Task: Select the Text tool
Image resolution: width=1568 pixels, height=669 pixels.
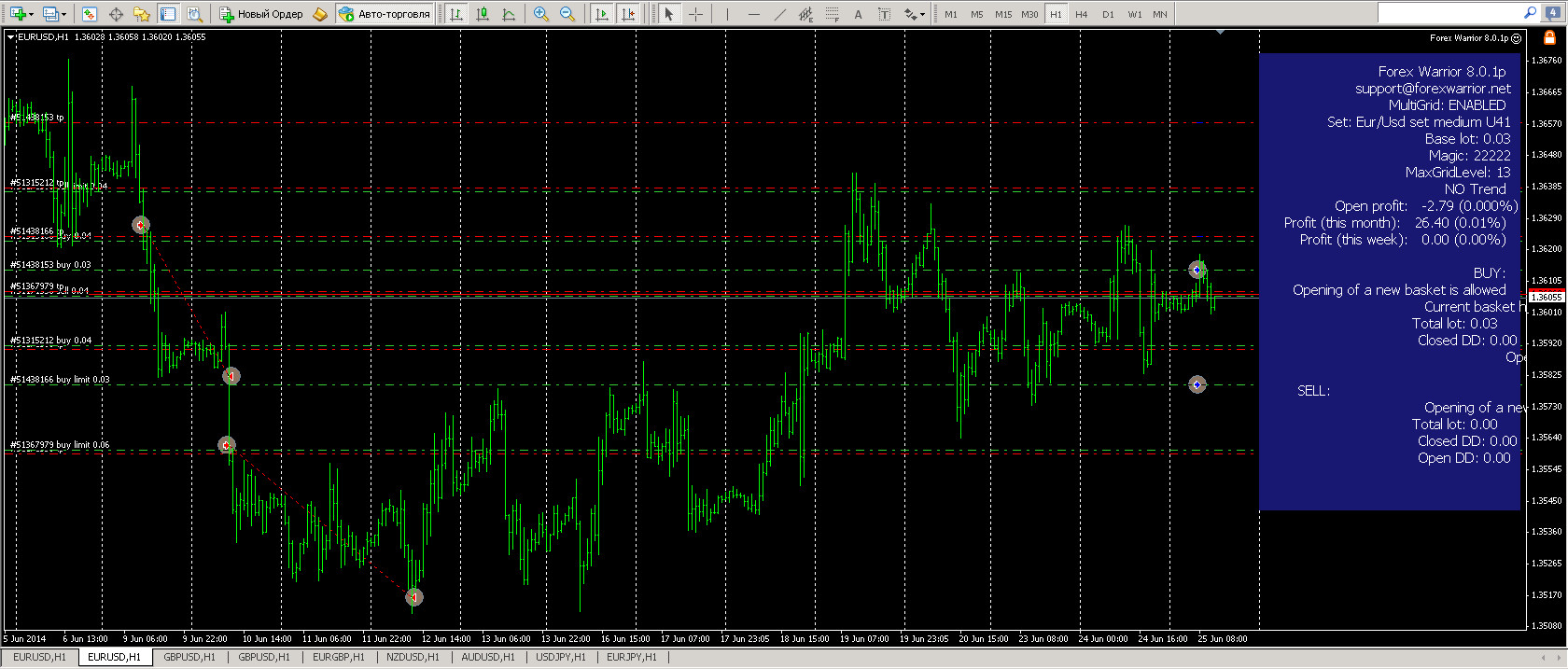Action: point(859,14)
